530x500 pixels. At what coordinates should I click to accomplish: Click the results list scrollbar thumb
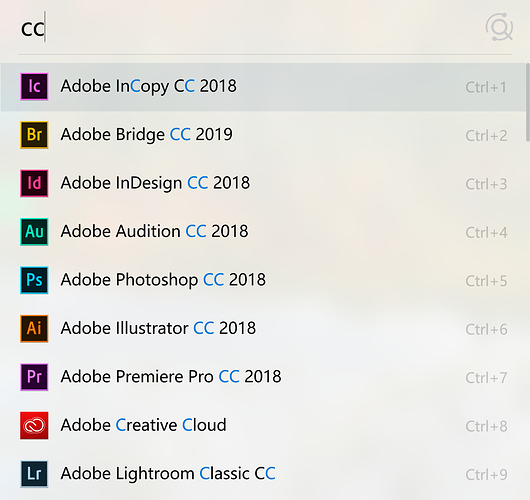[x=528, y=102]
